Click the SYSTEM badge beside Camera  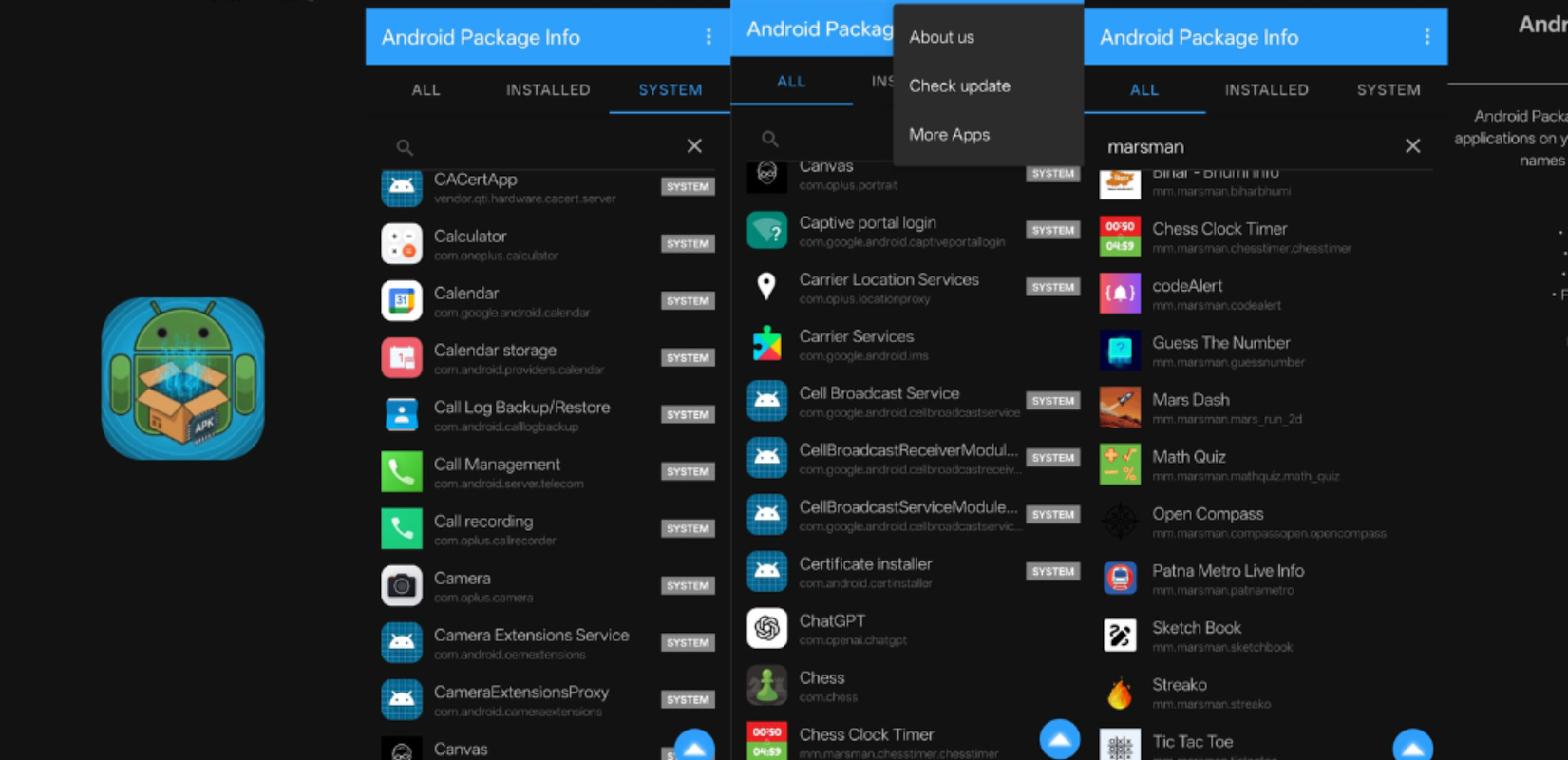[688, 586]
